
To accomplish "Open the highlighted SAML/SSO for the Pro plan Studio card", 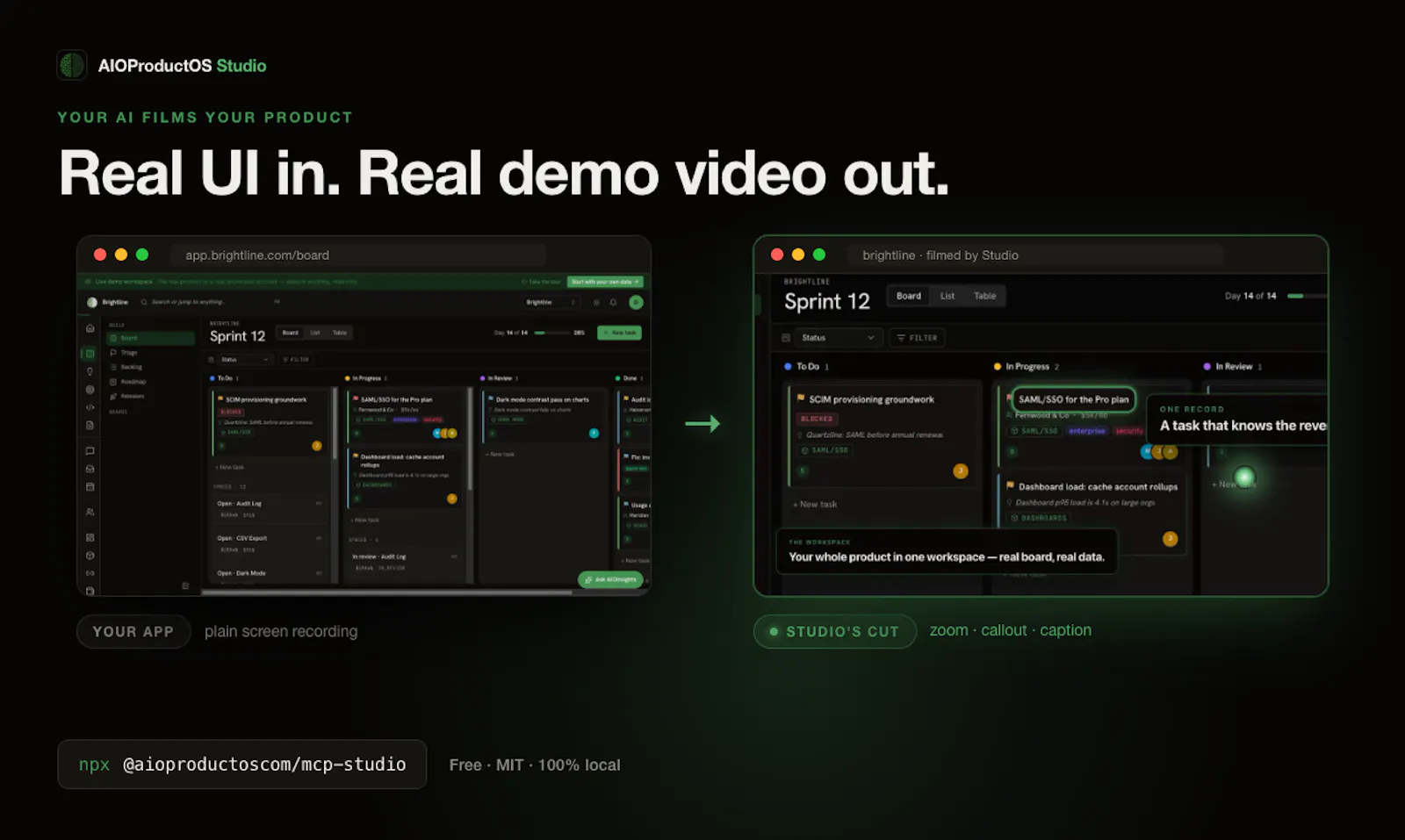I will click(1074, 399).
